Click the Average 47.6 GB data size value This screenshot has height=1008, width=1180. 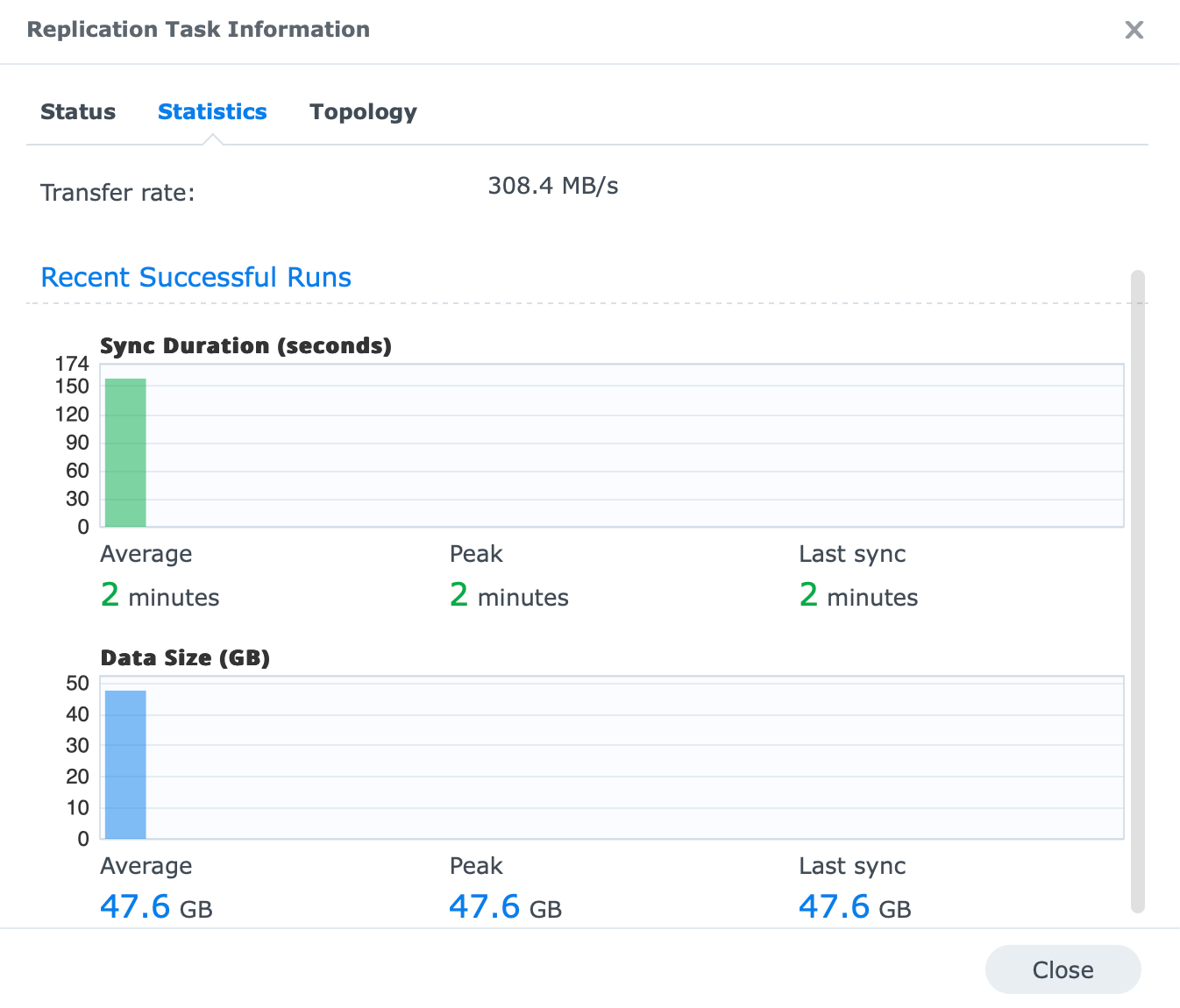point(156,907)
